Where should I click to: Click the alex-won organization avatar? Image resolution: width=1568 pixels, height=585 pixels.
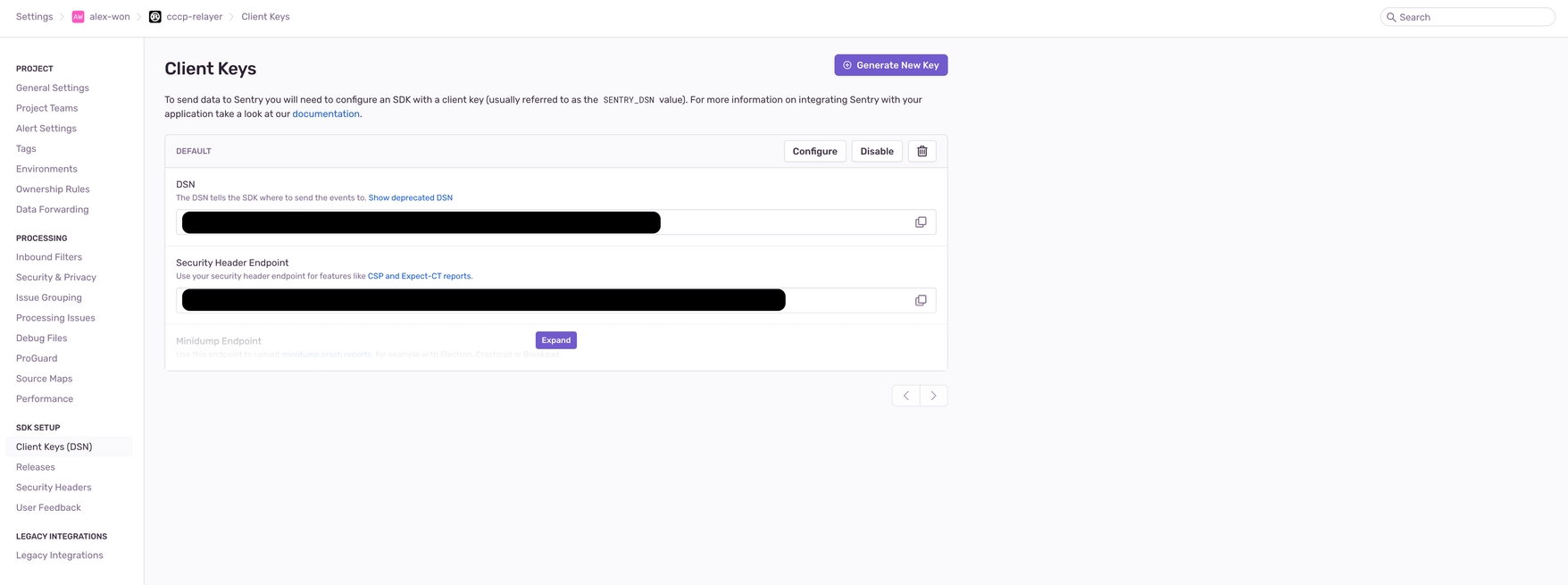79,17
